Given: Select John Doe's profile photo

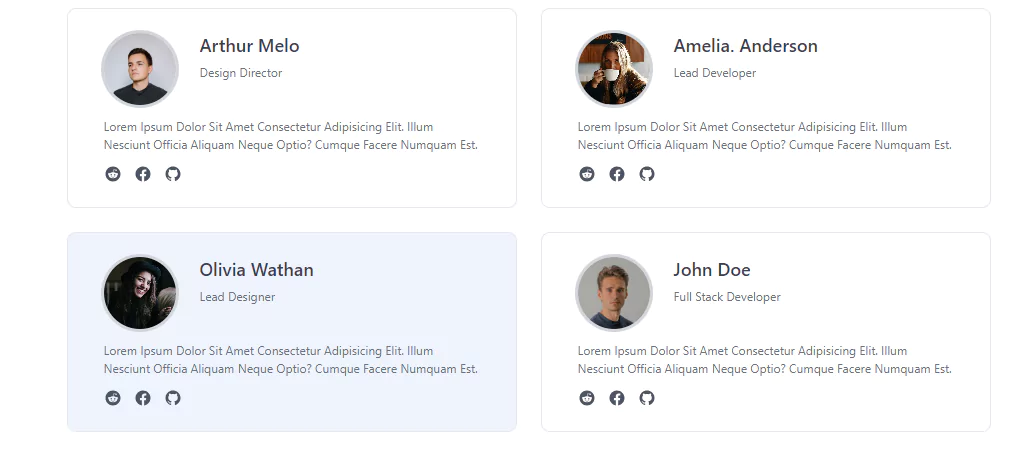Looking at the screenshot, I should [614, 293].
